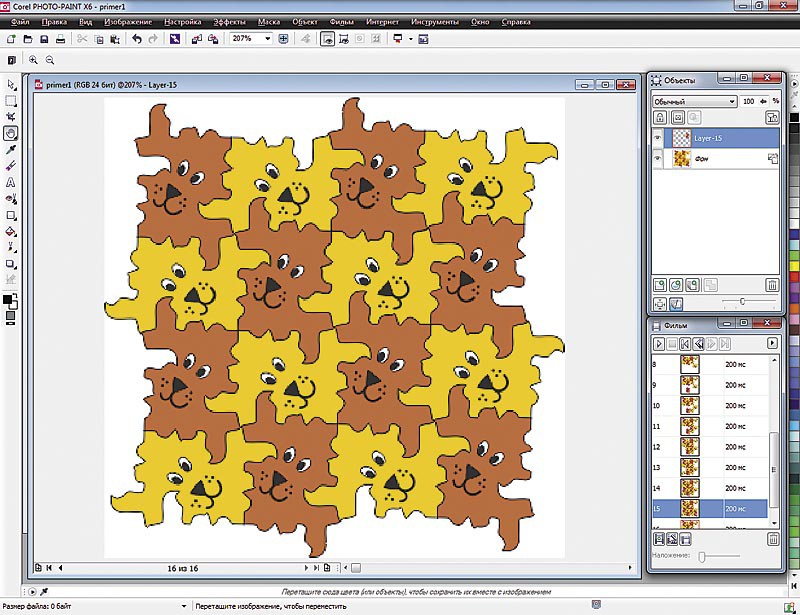Click the fit-to-window icon beside zoom dropdown

[x=283, y=39]
